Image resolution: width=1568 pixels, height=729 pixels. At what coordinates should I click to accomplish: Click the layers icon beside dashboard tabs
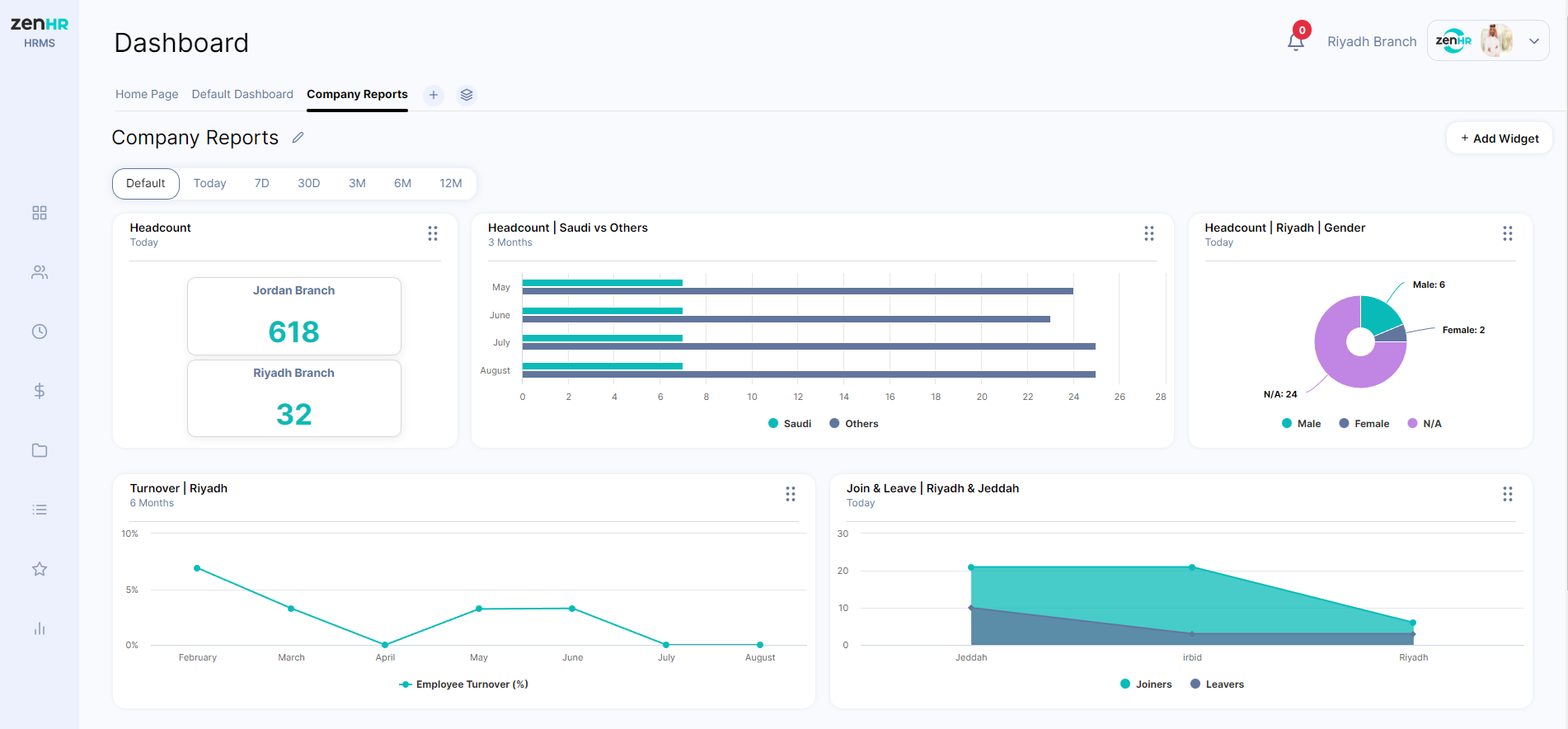pyautogui.click(x=467, y=95)
